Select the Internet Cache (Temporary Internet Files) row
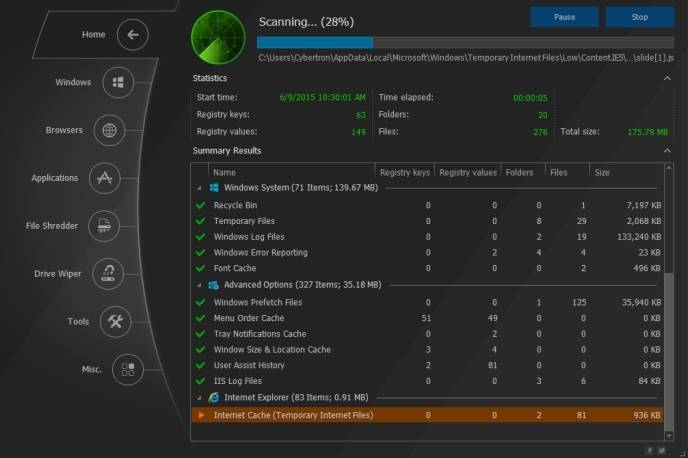 click(x=428, y=415)
